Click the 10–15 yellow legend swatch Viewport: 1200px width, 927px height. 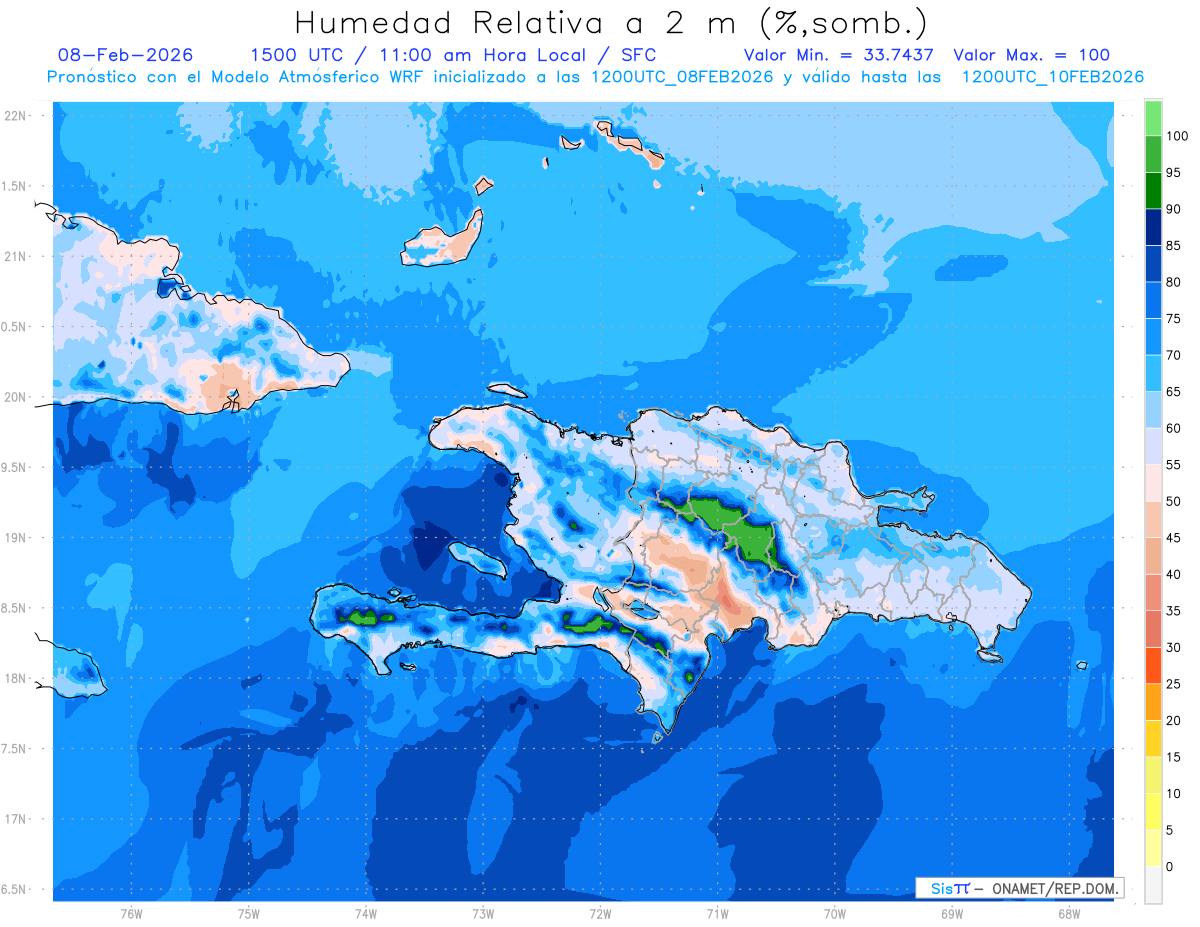[1153, 776]
